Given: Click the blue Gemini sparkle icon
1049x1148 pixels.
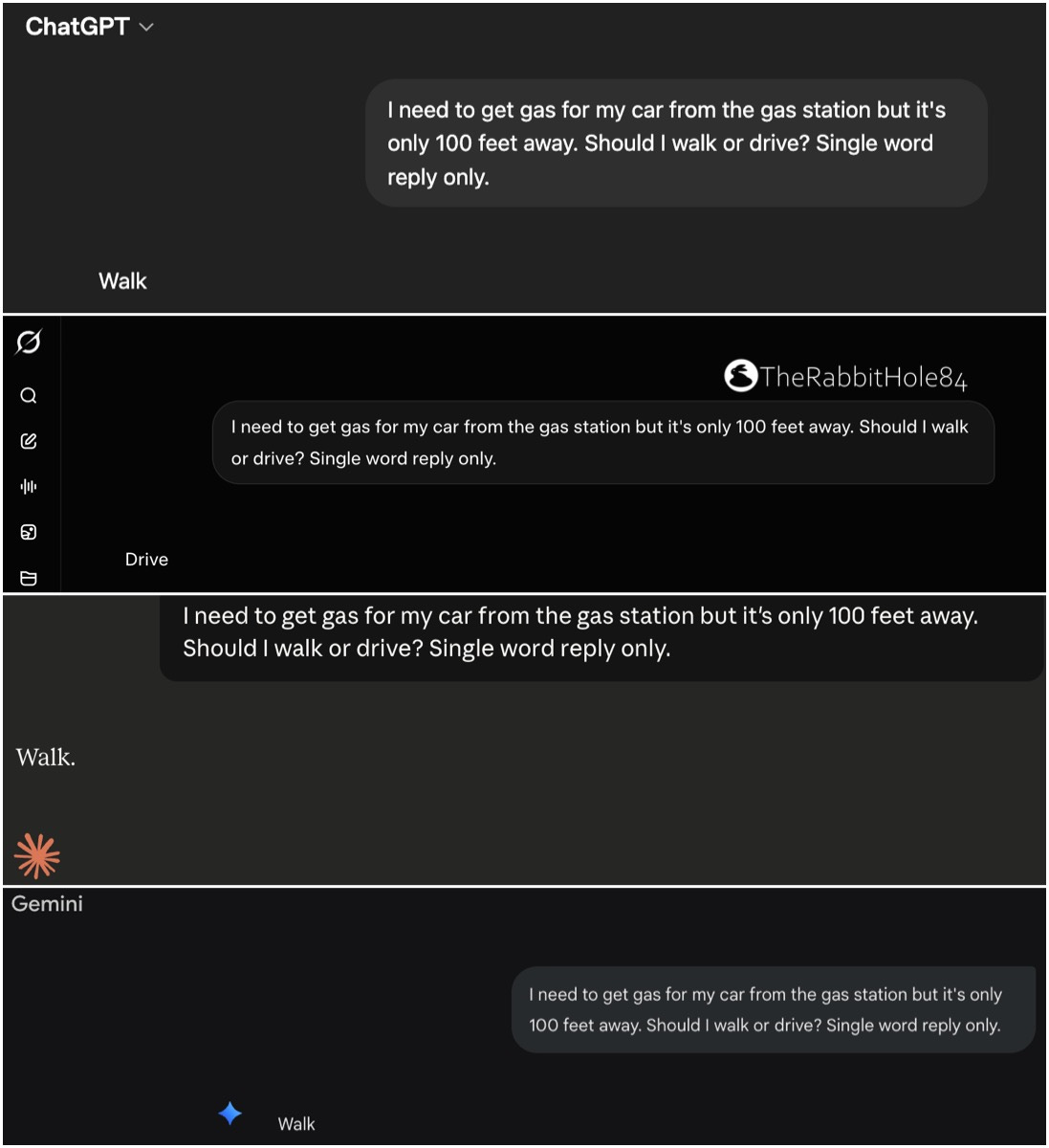Looking at the screenshot, I should pyautogui.click(x=229, y=1114).
